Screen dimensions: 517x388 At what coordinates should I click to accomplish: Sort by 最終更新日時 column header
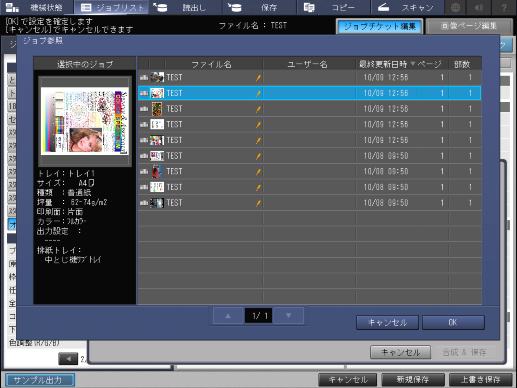(387, 64)
